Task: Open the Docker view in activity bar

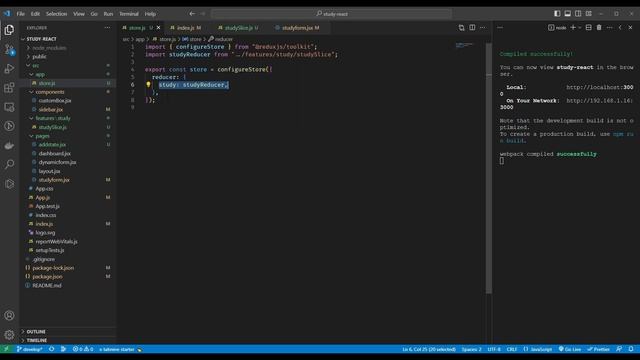Action: click(x=9, y=145)
